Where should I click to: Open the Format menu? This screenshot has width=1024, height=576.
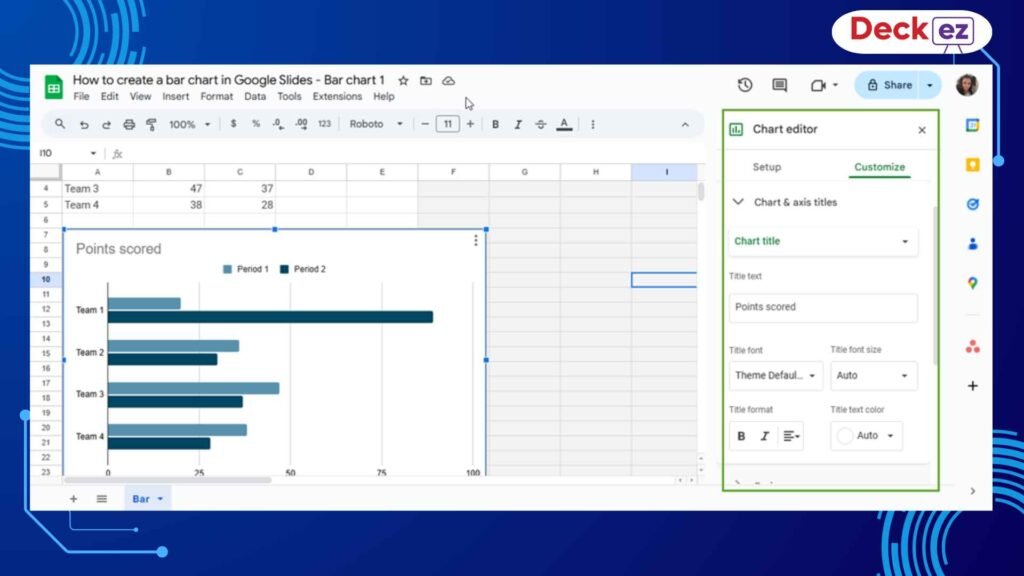pyautogui.click(x=216, y=96)
